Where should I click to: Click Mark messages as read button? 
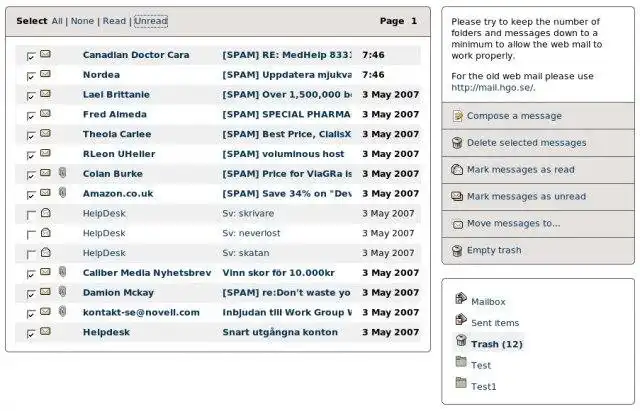[x=520, y=170]
